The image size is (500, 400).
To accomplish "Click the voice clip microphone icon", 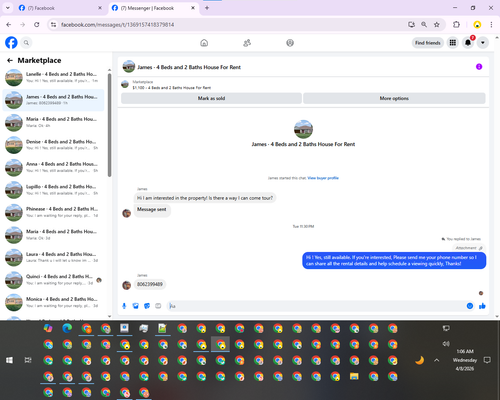I will coord(124,306).
